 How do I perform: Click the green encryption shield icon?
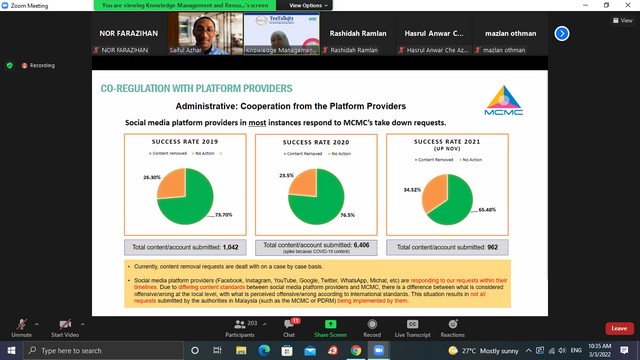[10, 65]
